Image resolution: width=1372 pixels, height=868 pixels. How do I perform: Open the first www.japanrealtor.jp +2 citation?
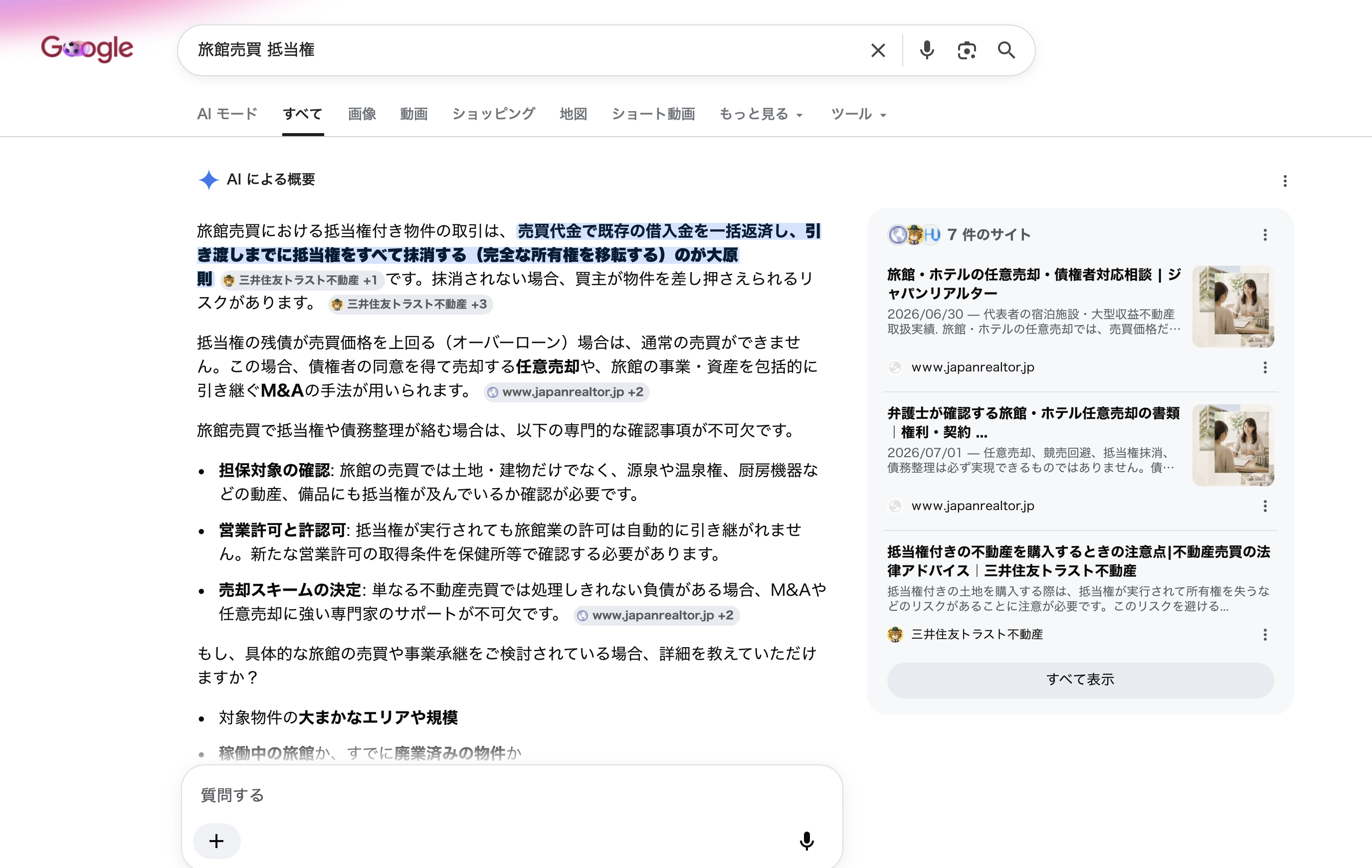[x=567, y=392]
